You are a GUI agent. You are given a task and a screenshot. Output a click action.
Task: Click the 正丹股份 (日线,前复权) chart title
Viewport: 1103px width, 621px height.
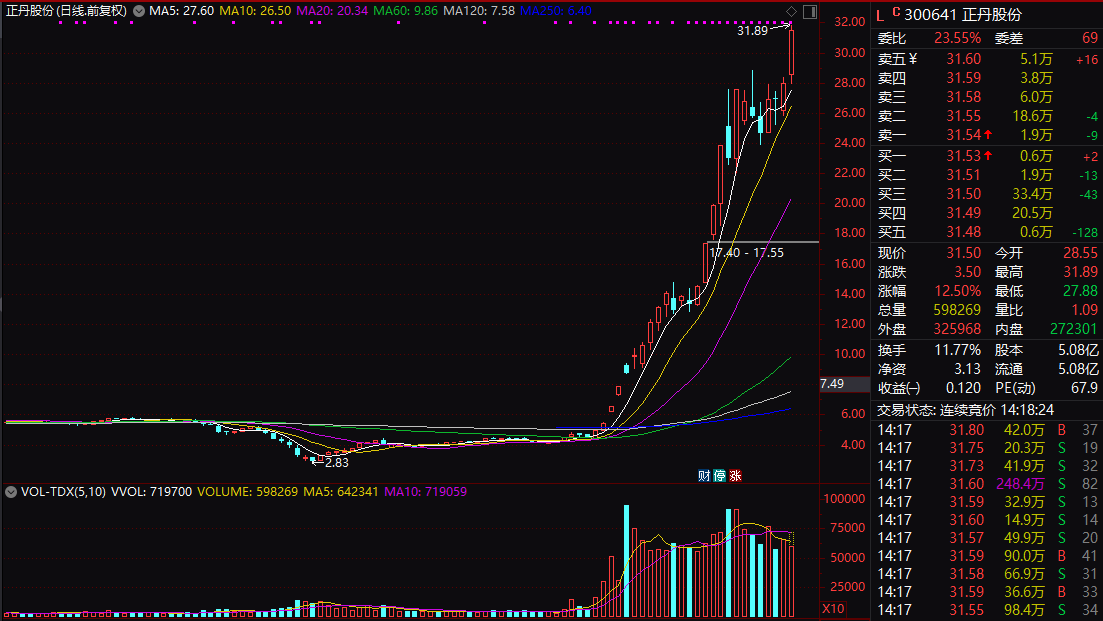tap(65, 11)
